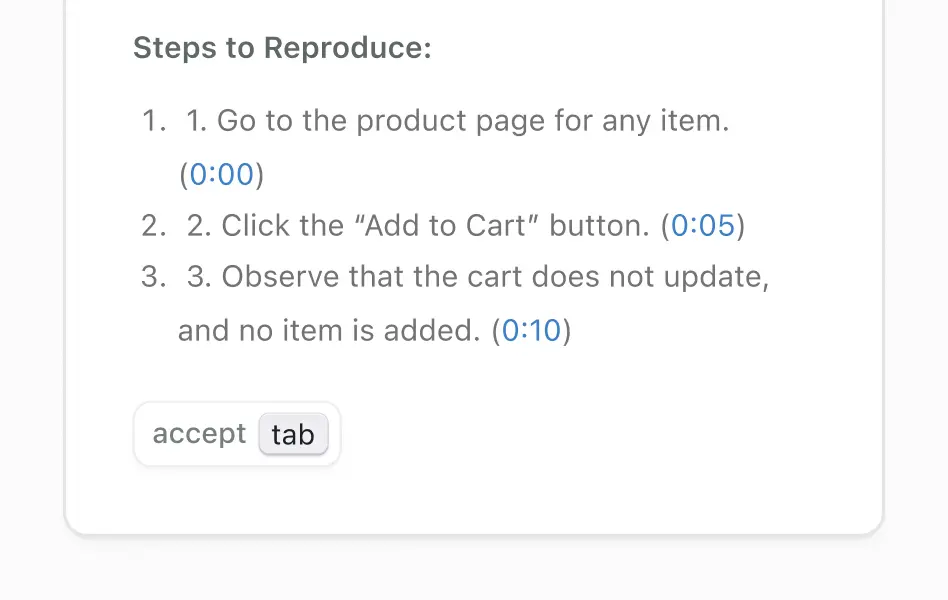Follow the 0:10 timestamp link
948x600 pixels.
coord(531,330)
